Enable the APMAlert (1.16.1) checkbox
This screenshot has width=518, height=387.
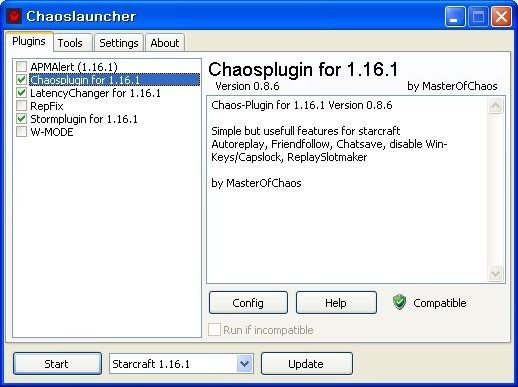pyautogui.click(x=22, y=67)
